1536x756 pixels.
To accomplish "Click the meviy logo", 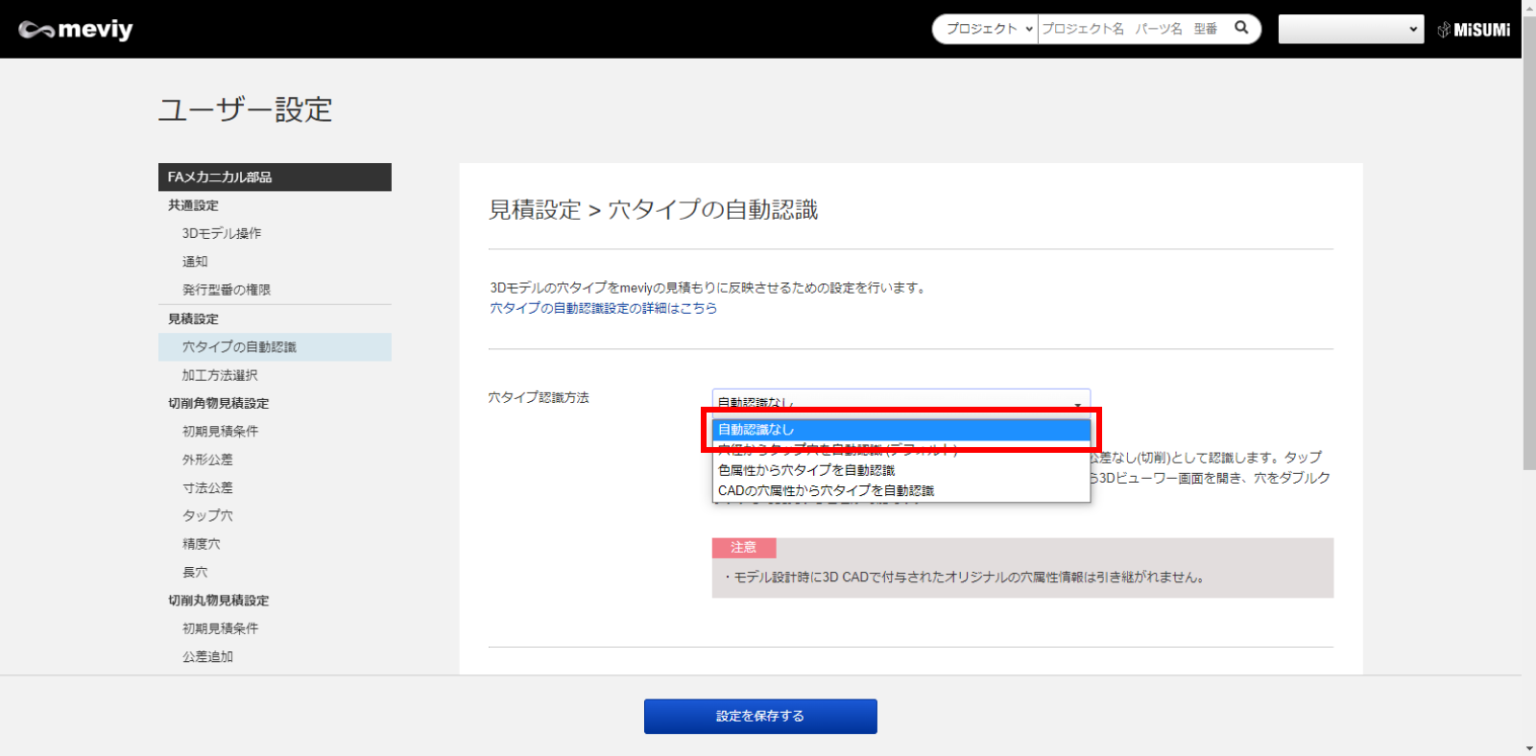I will [x=75, y=30].
